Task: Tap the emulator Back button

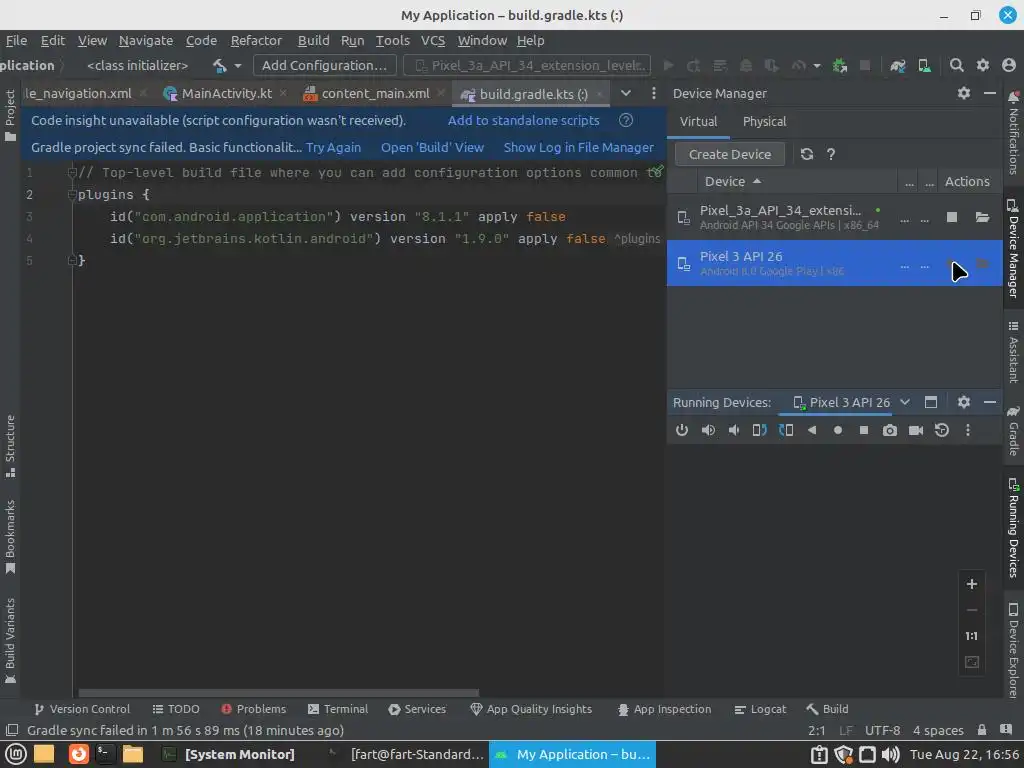Action: [x=812, y=430]
